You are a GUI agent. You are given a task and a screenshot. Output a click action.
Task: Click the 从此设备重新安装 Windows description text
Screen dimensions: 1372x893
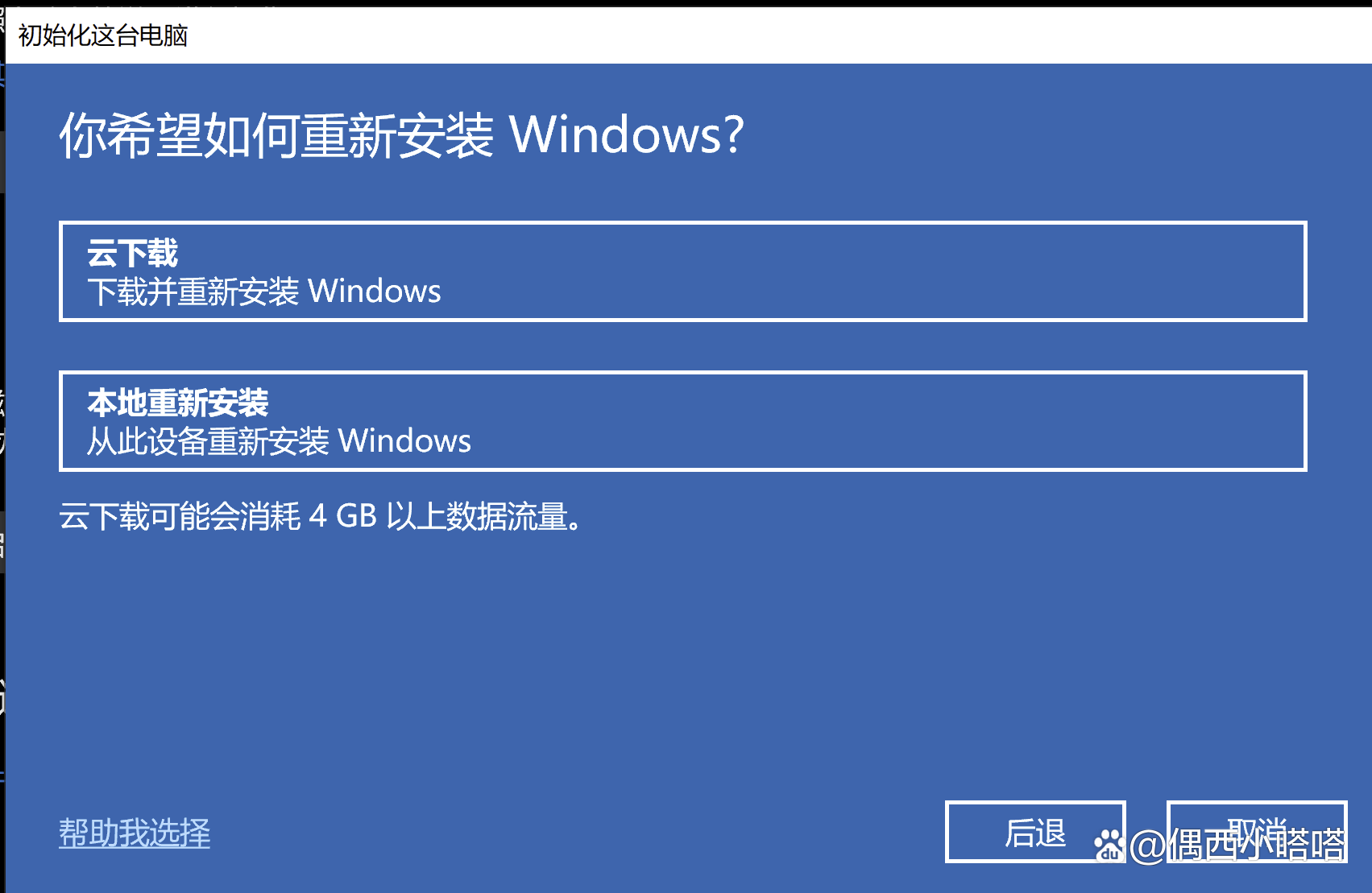[x=279, y=441]
